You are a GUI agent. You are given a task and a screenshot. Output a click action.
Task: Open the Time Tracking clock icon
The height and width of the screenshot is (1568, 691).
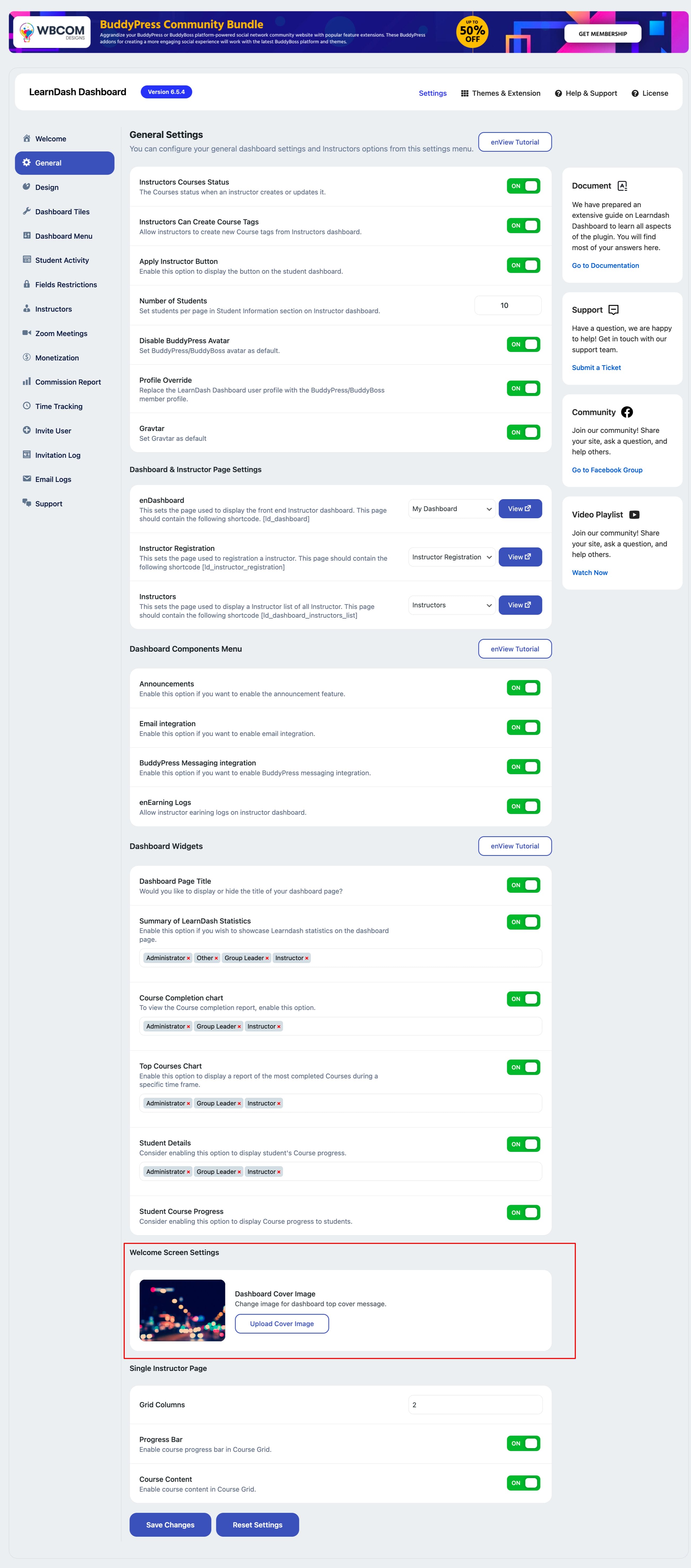(x=27, y=406)
